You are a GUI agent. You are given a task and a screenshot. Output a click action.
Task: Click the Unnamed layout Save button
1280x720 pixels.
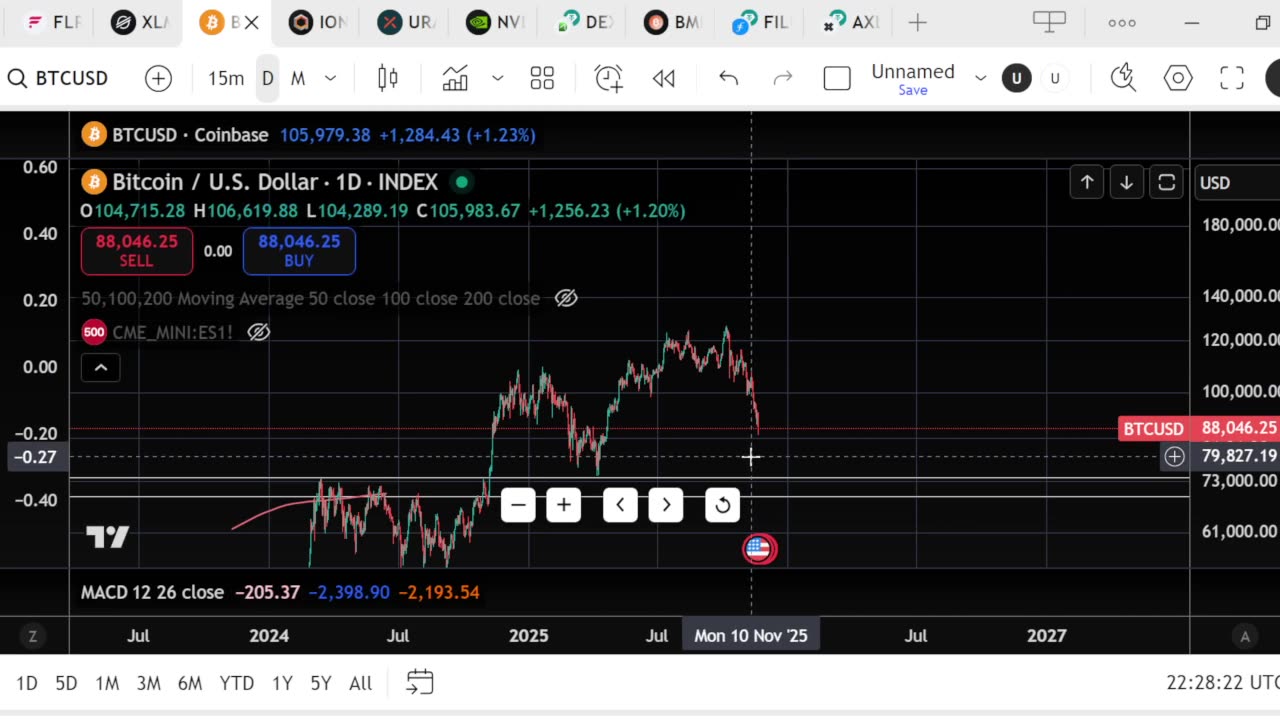point(913,90)
